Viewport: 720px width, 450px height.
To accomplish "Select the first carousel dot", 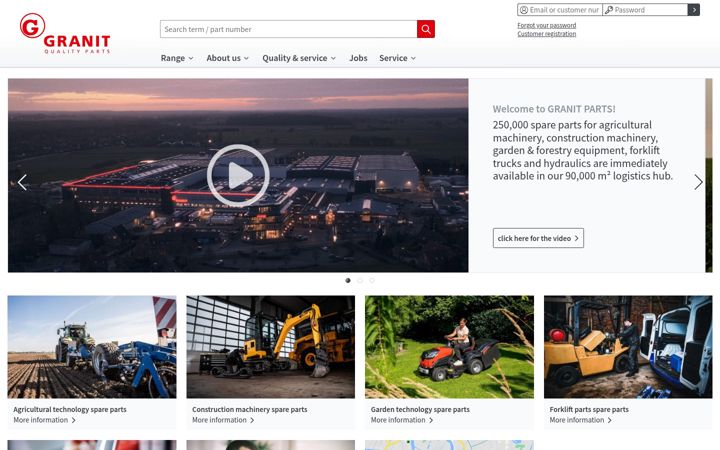I will tap(348, 281).
